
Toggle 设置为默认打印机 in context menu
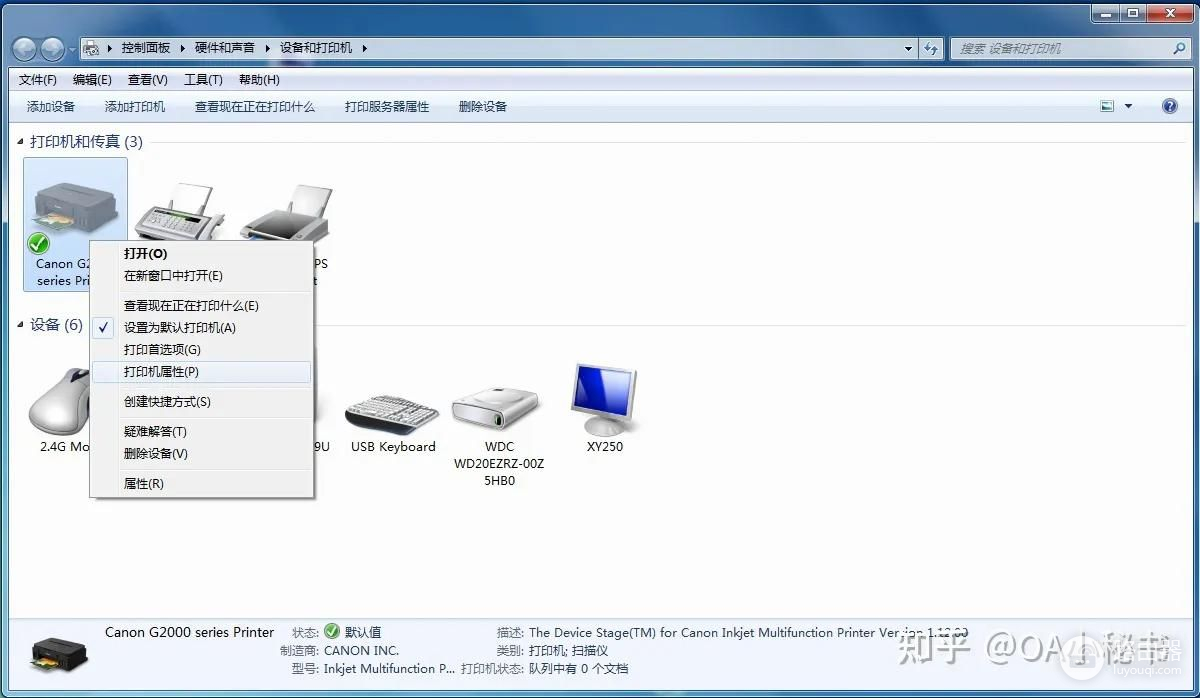point(179,328)
